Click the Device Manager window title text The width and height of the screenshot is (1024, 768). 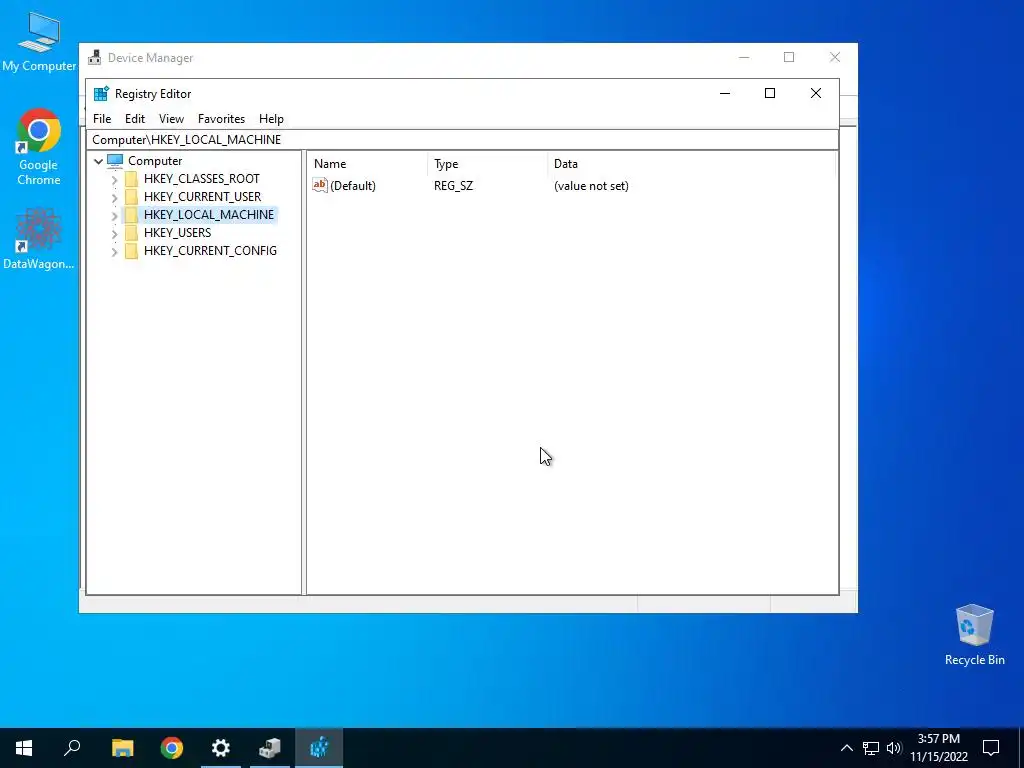[150, 58]
